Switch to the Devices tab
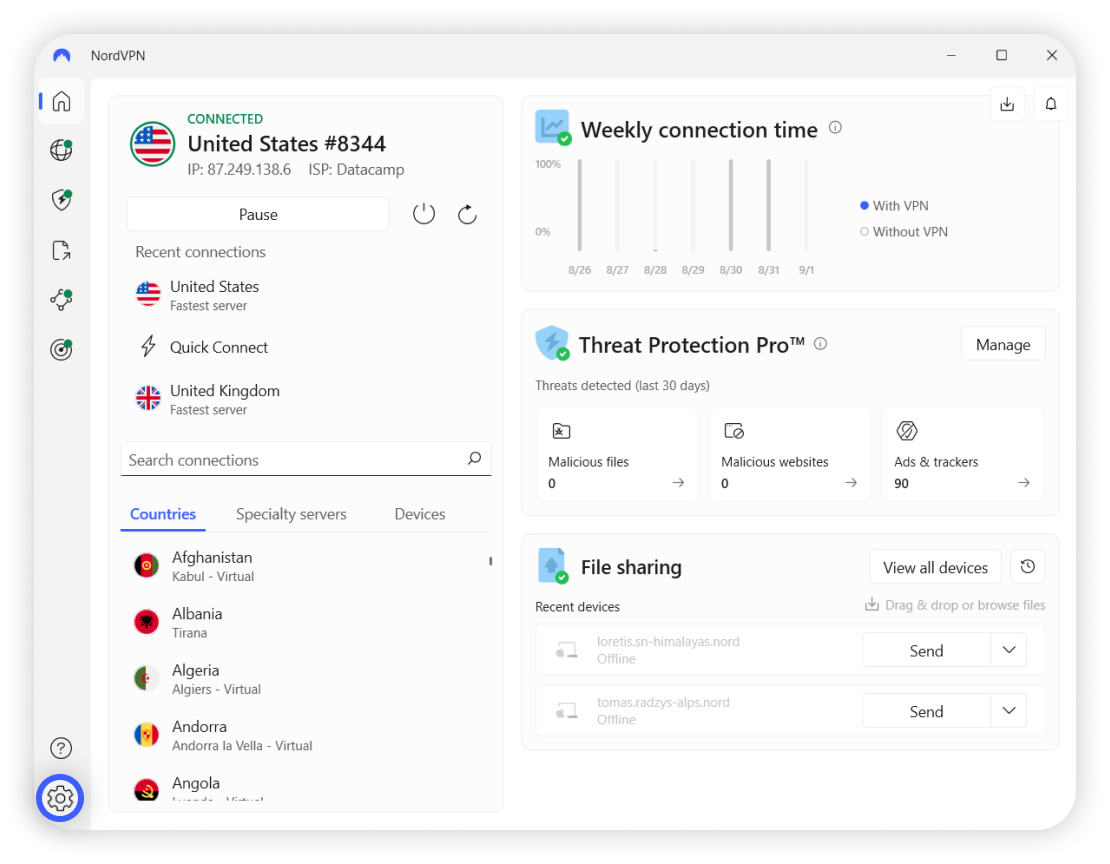1110x864 pixels. [419, 514]
